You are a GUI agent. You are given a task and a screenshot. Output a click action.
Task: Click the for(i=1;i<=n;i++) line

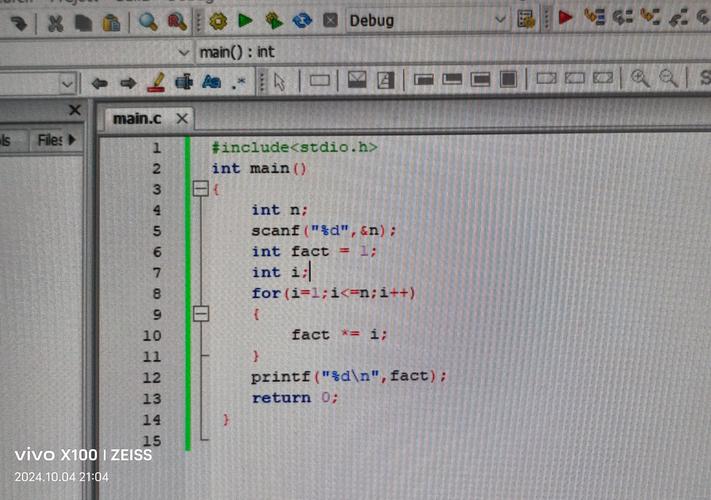(333, 293)
